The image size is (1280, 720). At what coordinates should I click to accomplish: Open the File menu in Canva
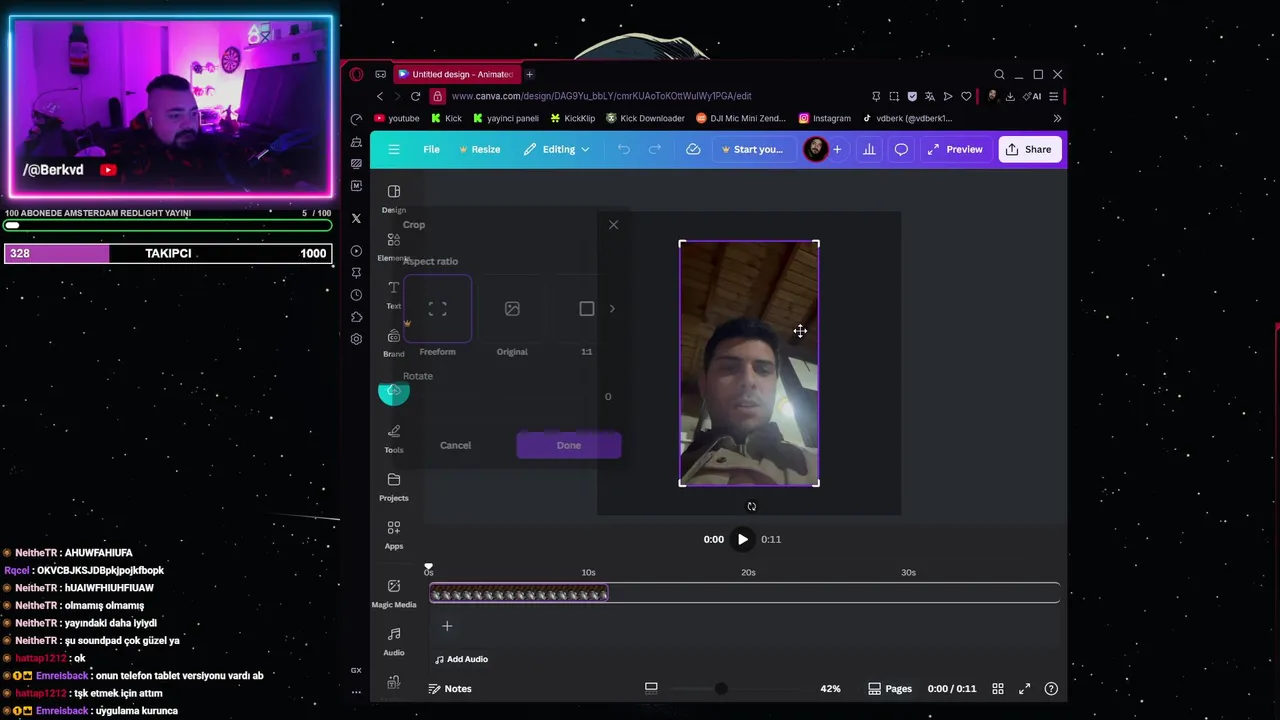[431, 149]
